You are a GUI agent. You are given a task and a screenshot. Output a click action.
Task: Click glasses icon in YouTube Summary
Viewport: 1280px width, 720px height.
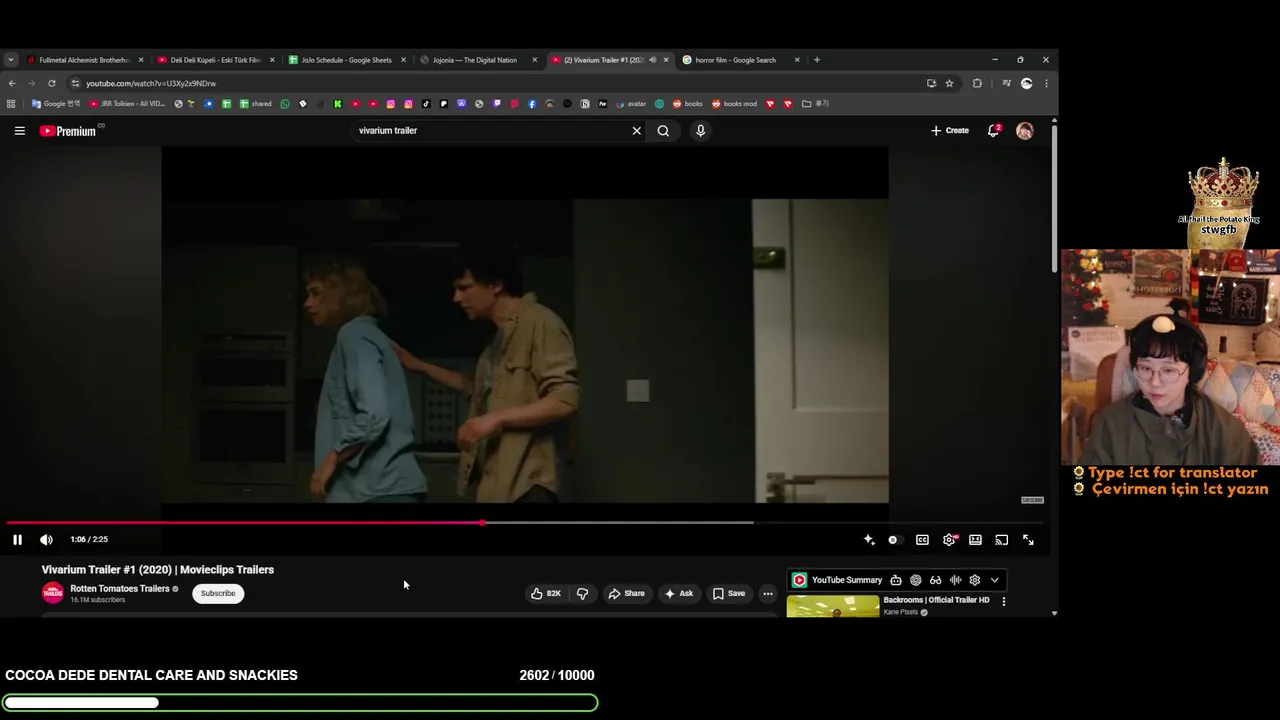point(935,580)
